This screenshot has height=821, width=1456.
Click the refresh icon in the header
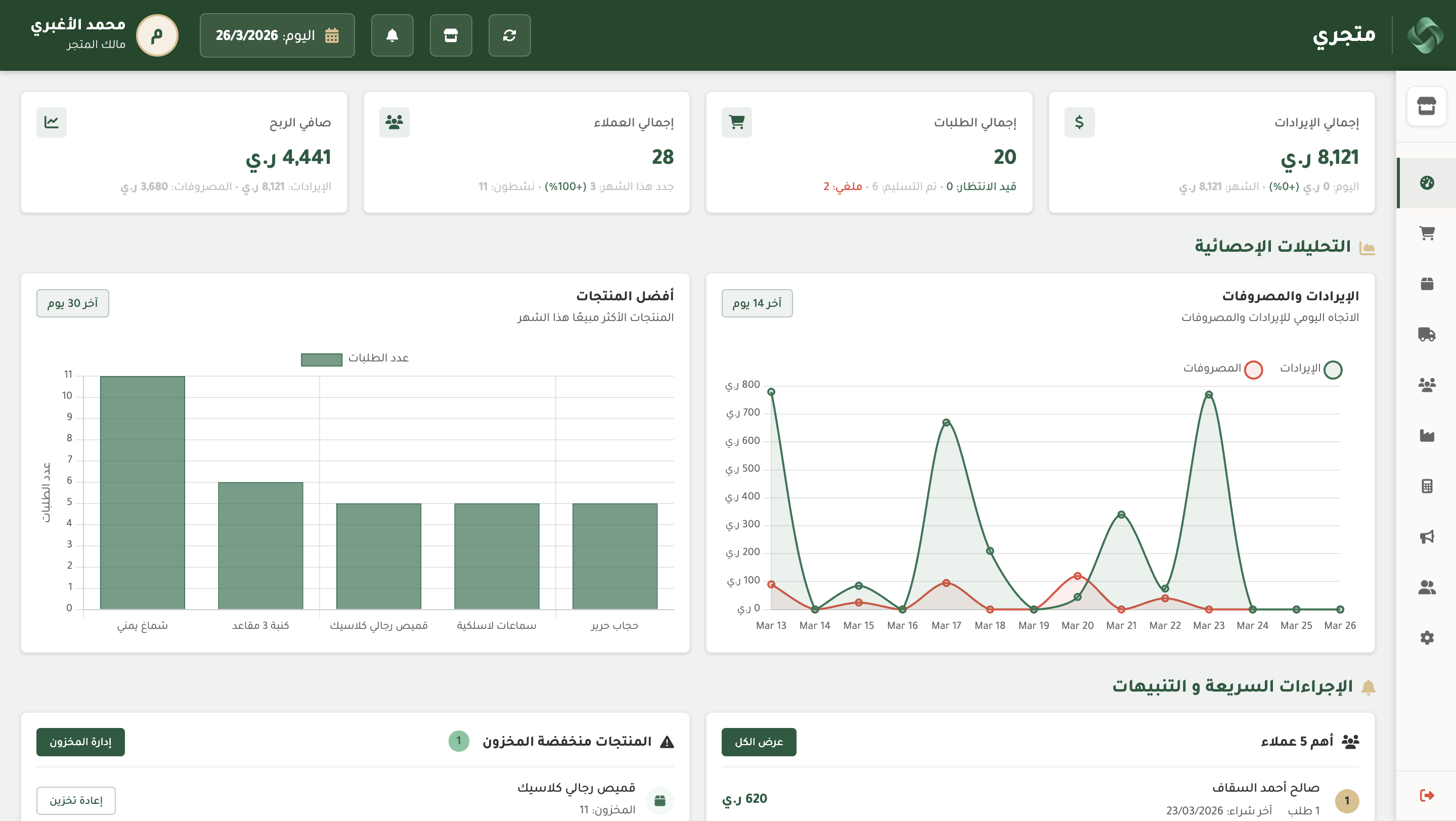point(509,35)
